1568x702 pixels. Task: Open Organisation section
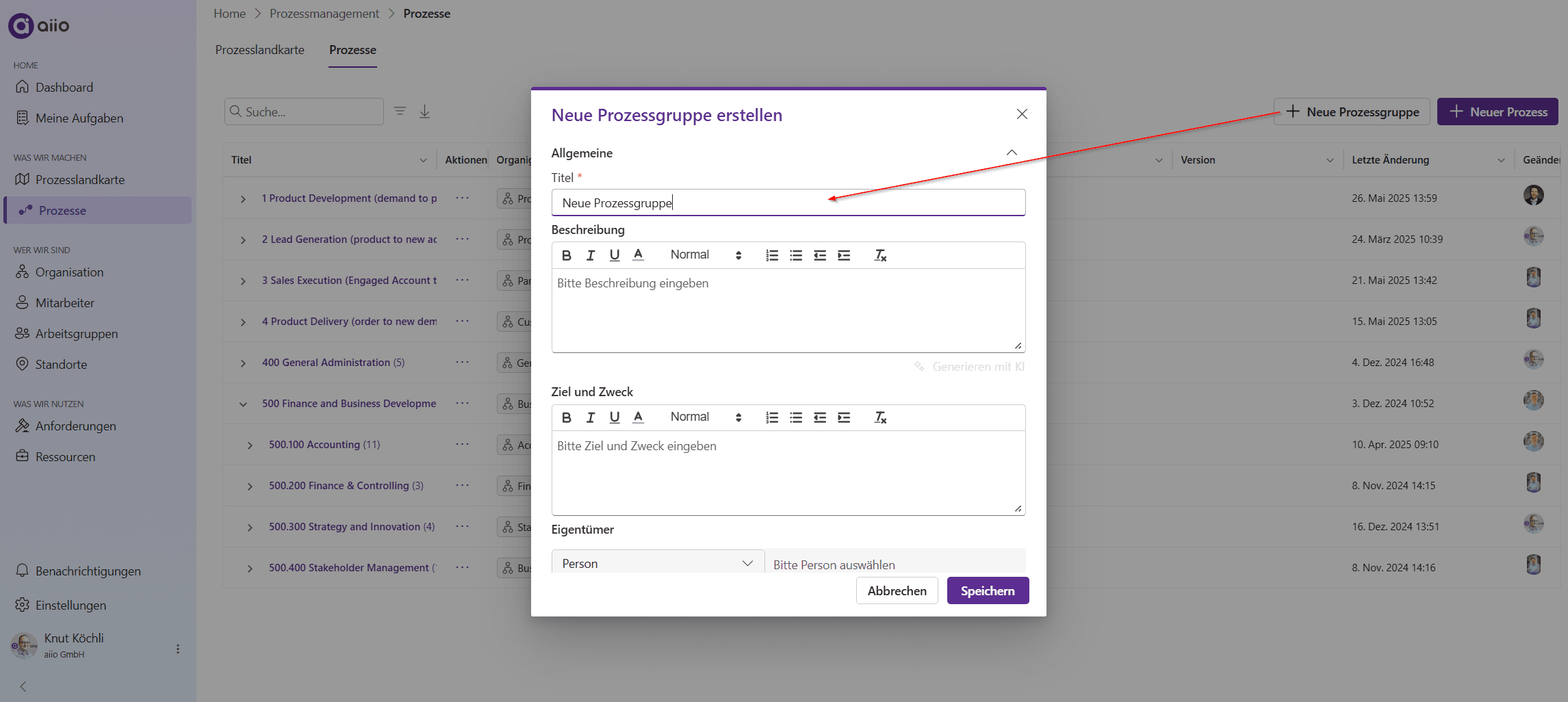[x=69, y=272]
